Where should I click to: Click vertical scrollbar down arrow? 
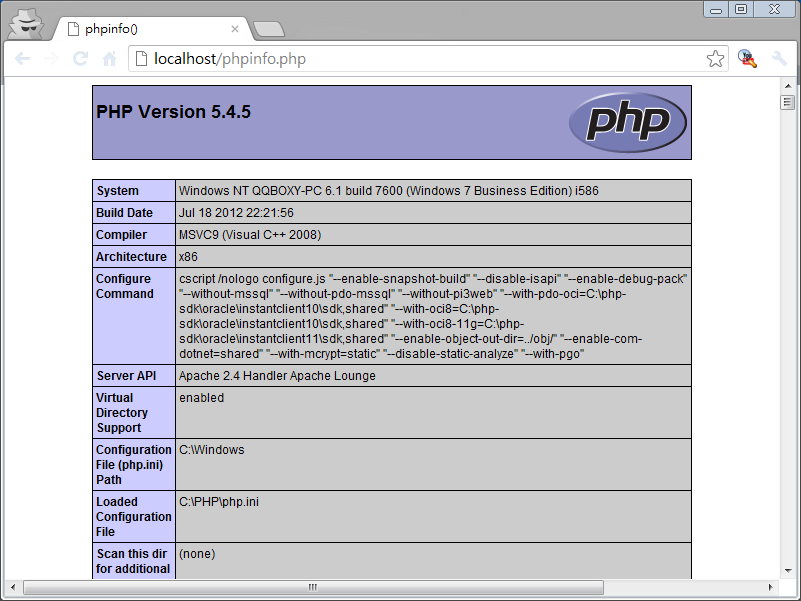[788, 571]
